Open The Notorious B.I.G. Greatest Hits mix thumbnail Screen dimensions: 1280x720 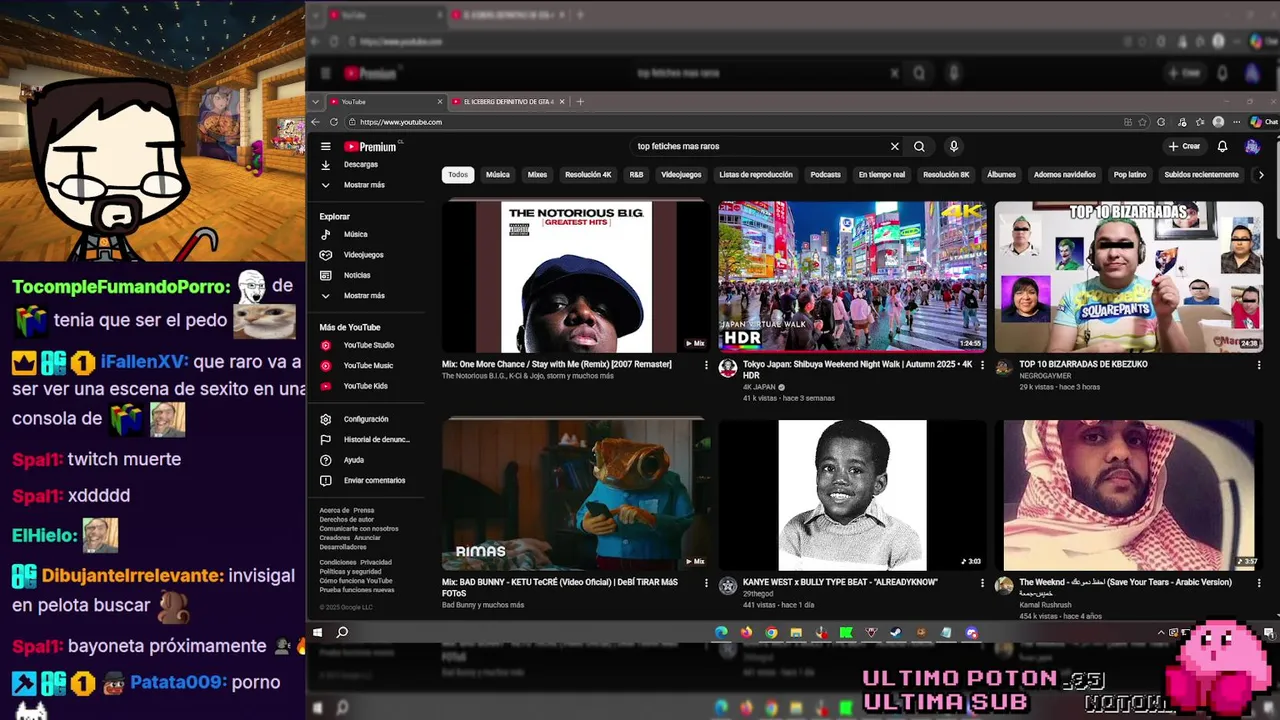click(576, 277)
